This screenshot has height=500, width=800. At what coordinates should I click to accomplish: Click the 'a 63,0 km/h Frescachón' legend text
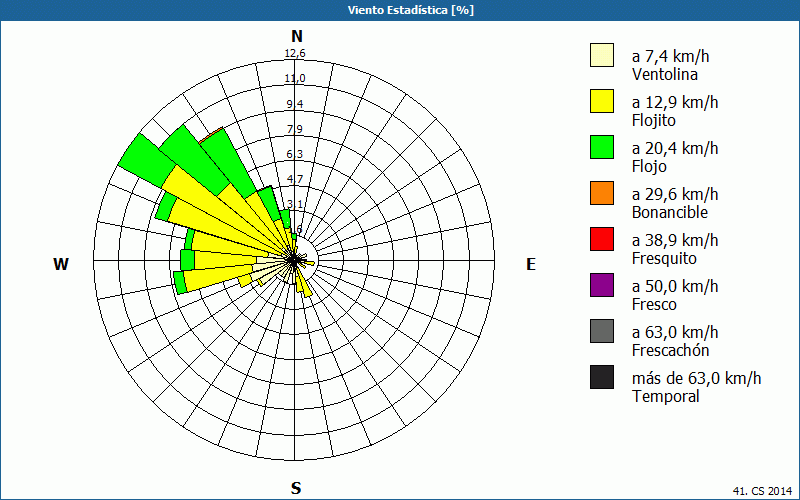675,341
